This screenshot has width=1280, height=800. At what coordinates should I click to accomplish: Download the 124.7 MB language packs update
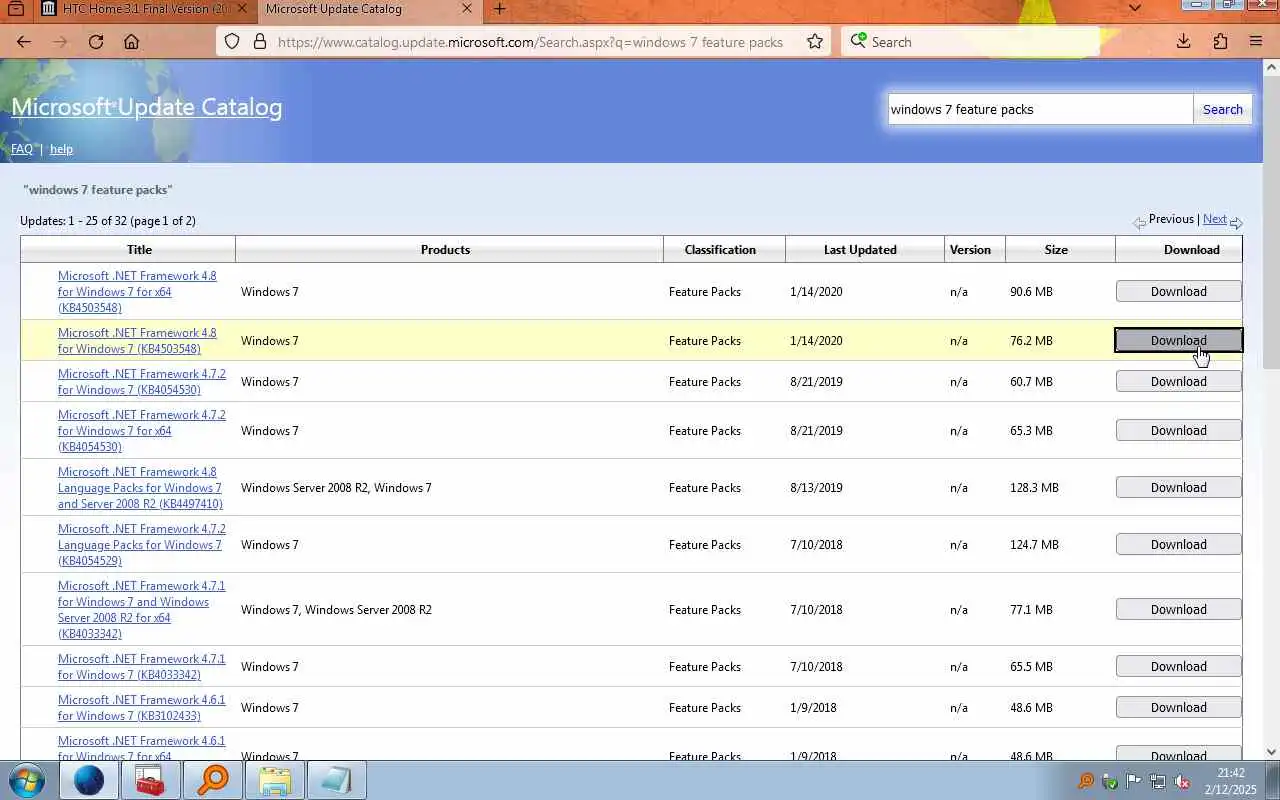click(x=1178, y=544)
